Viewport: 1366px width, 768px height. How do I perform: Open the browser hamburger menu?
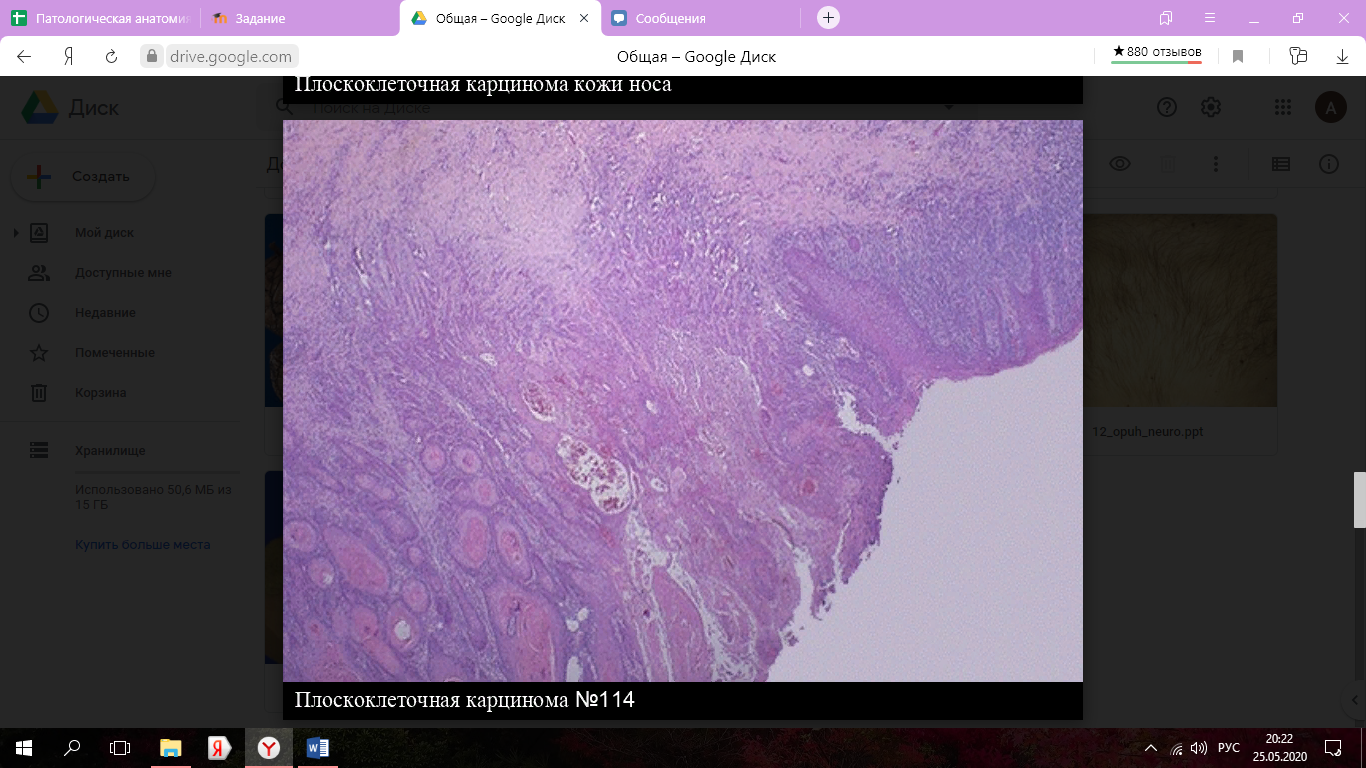point(1210,18)
